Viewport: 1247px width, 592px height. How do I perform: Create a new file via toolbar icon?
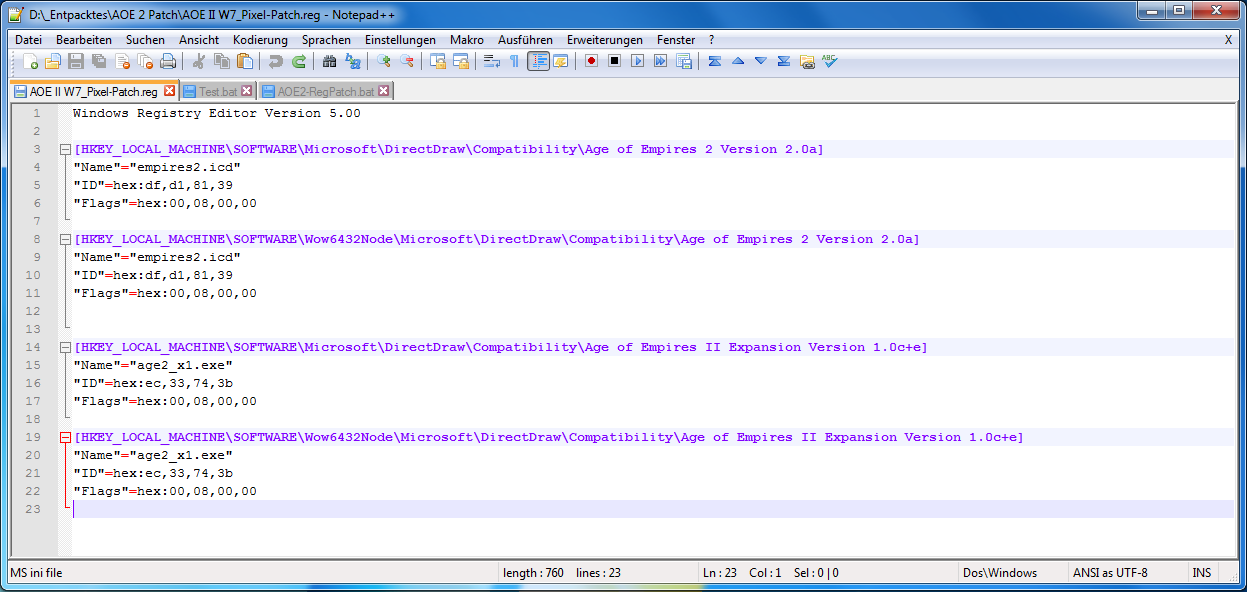tap(30, 61)
